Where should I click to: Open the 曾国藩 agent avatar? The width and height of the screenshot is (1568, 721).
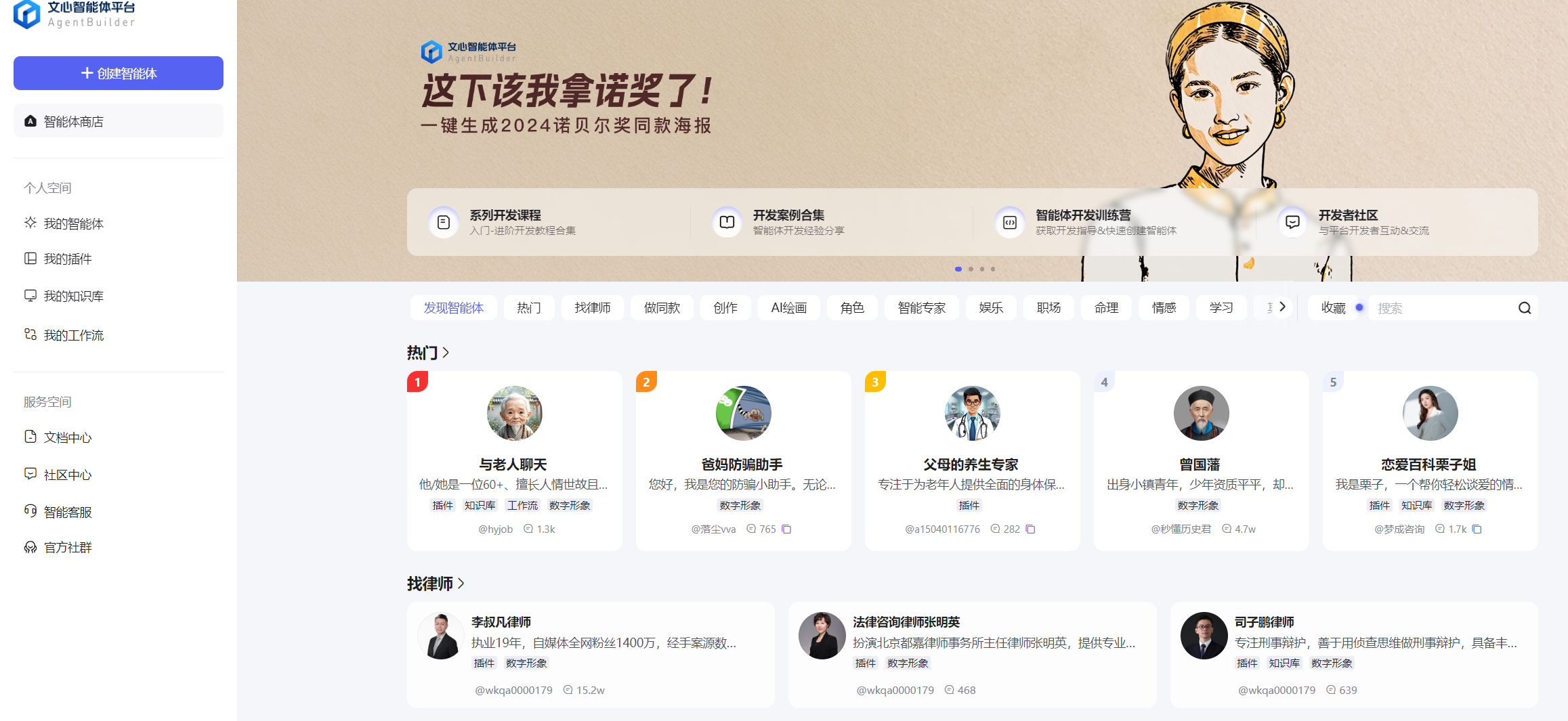(1202, 414)
